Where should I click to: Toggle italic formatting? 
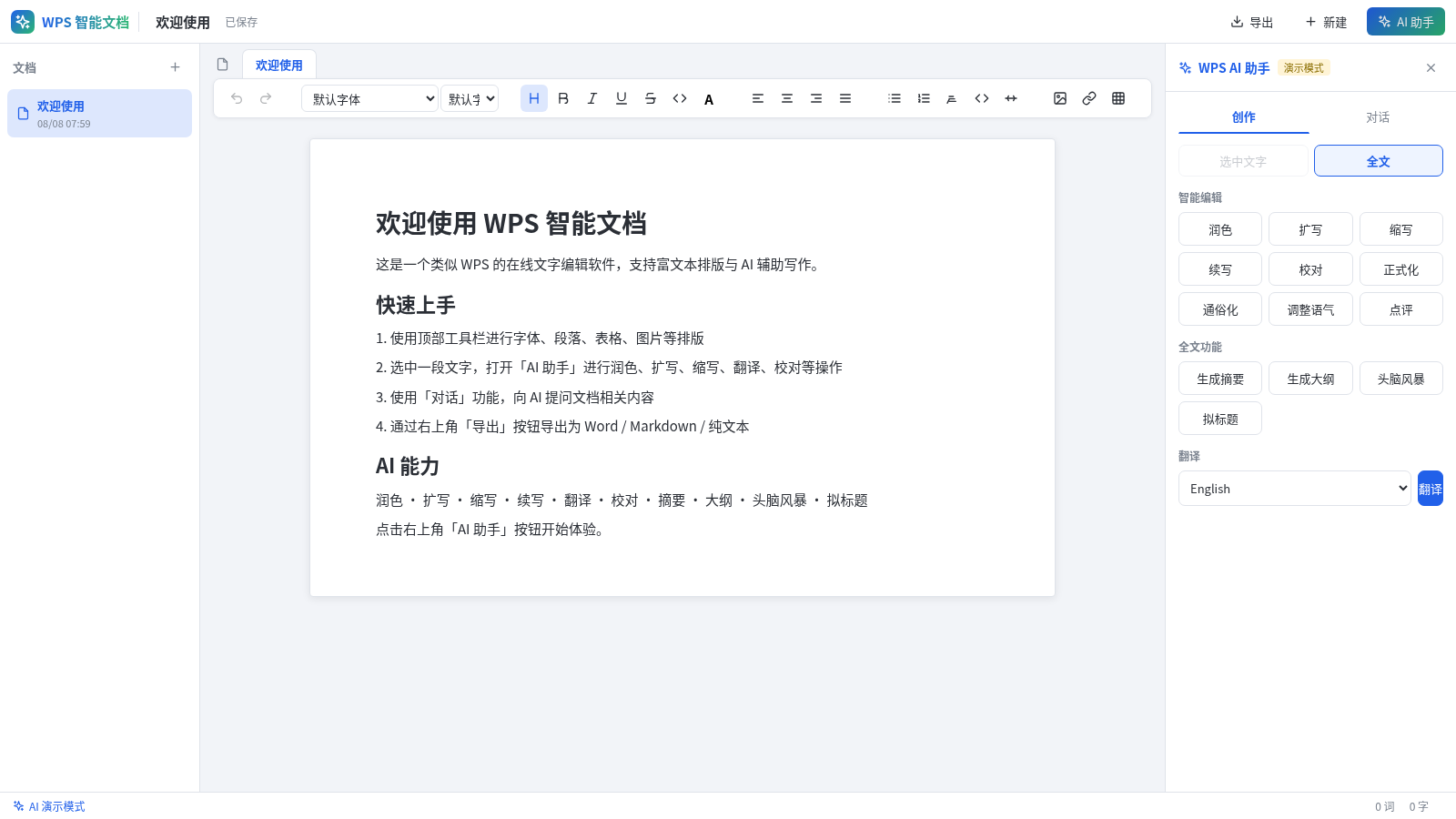click(x=592, y=98)
